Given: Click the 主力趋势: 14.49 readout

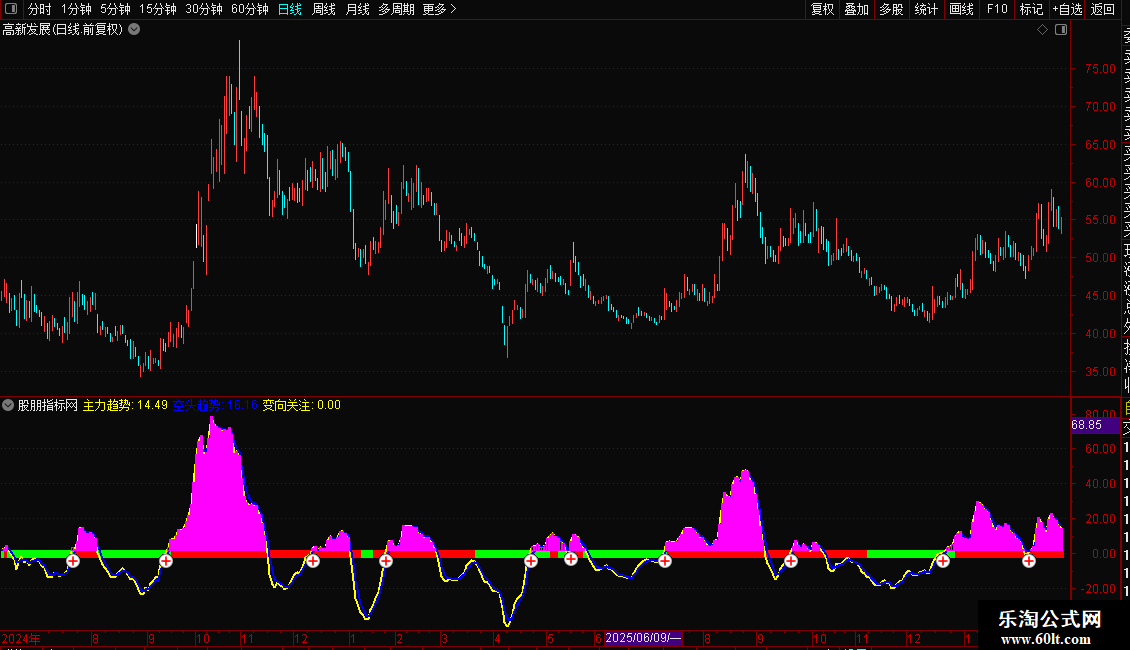Looking at the screenshot, I should point(125,405).
